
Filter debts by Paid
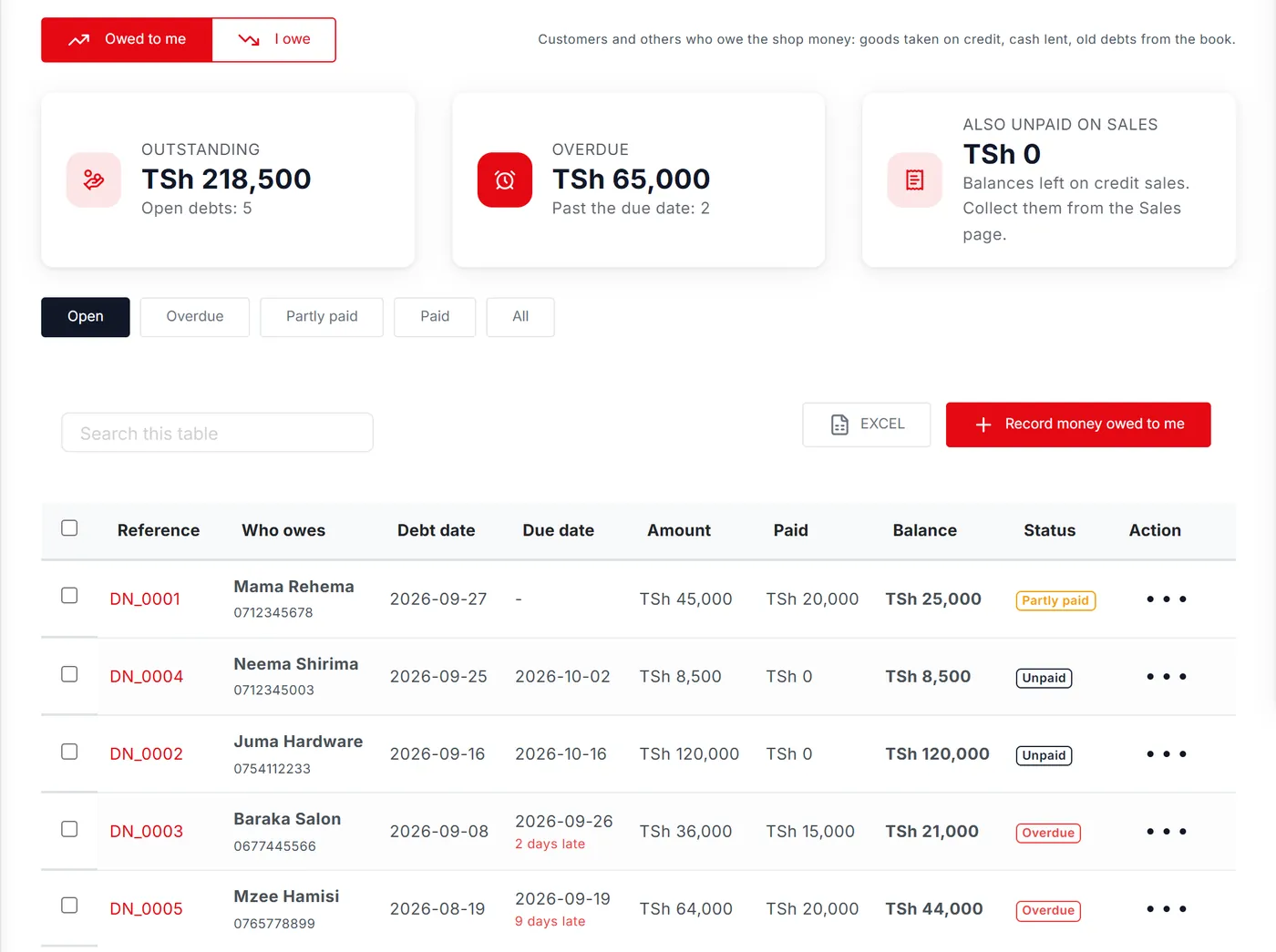(x=435, y=317)
